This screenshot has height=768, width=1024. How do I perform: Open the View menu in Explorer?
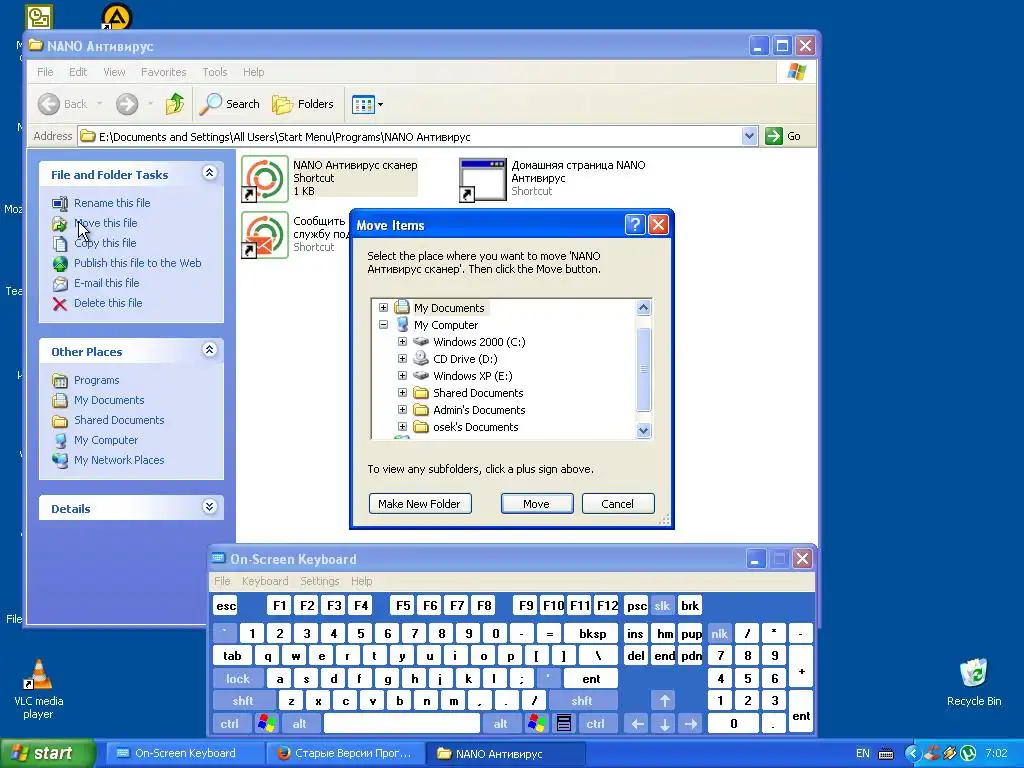click(x=114, y=72)
